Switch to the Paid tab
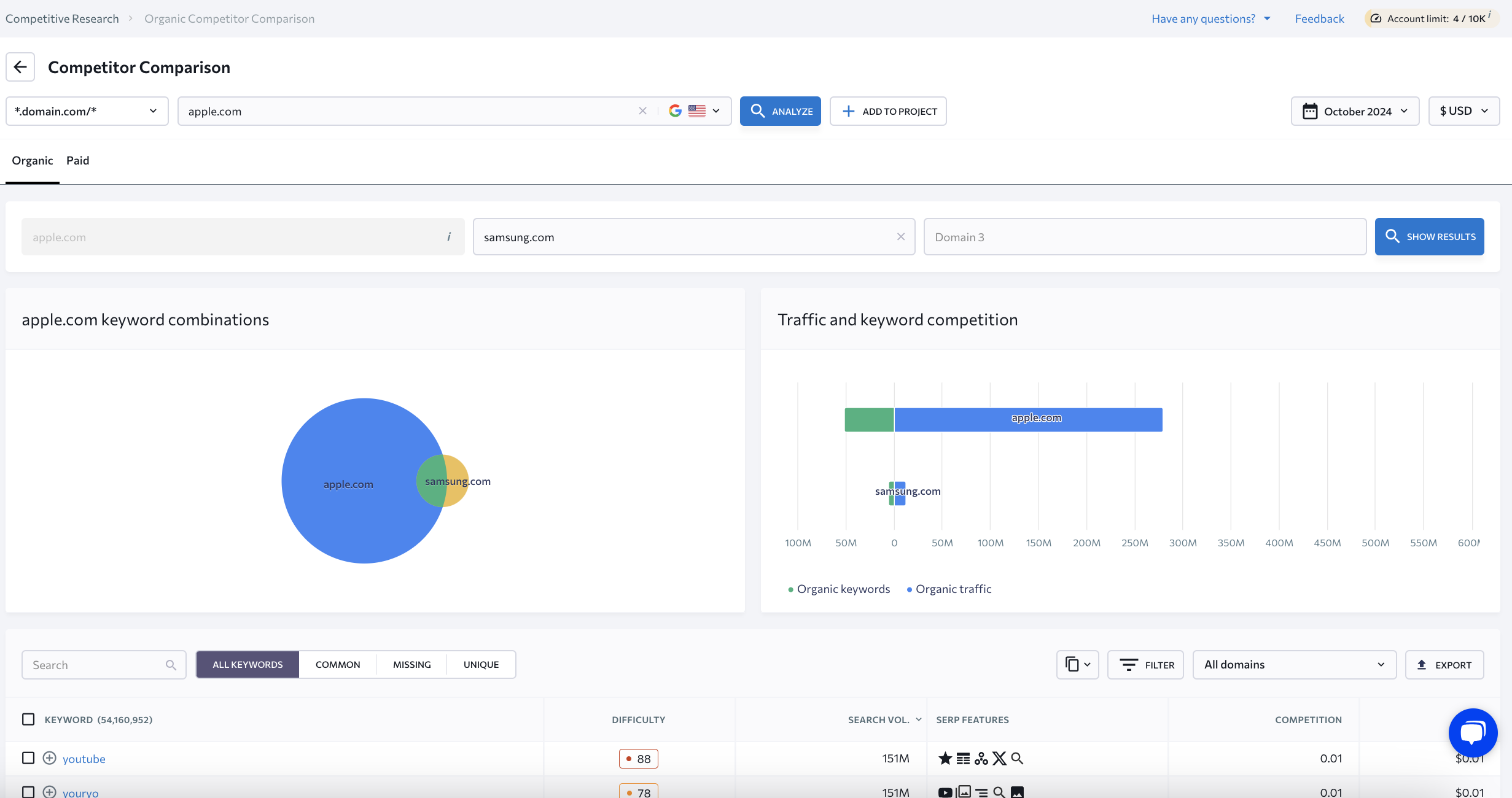Viewport: 1512px width, 798px height. pos(78,160)
